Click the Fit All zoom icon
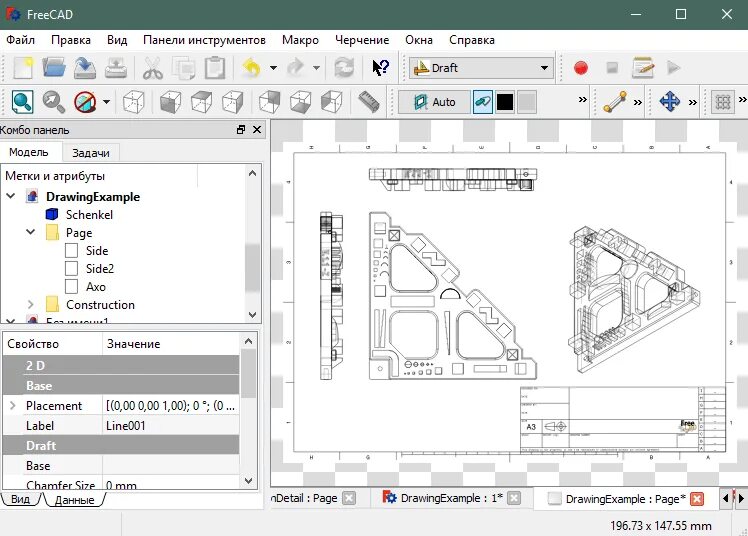Image resolution: width=748 pixels, height=536 pixels. tap(22, 102)
